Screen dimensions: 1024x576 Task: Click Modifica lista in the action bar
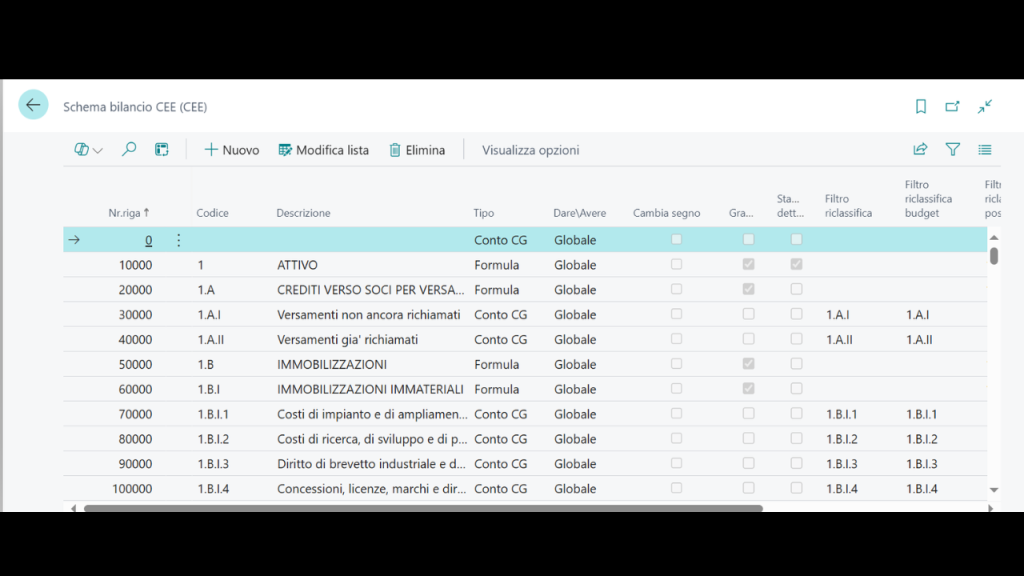pyautogui.click(x=323, y=150)
